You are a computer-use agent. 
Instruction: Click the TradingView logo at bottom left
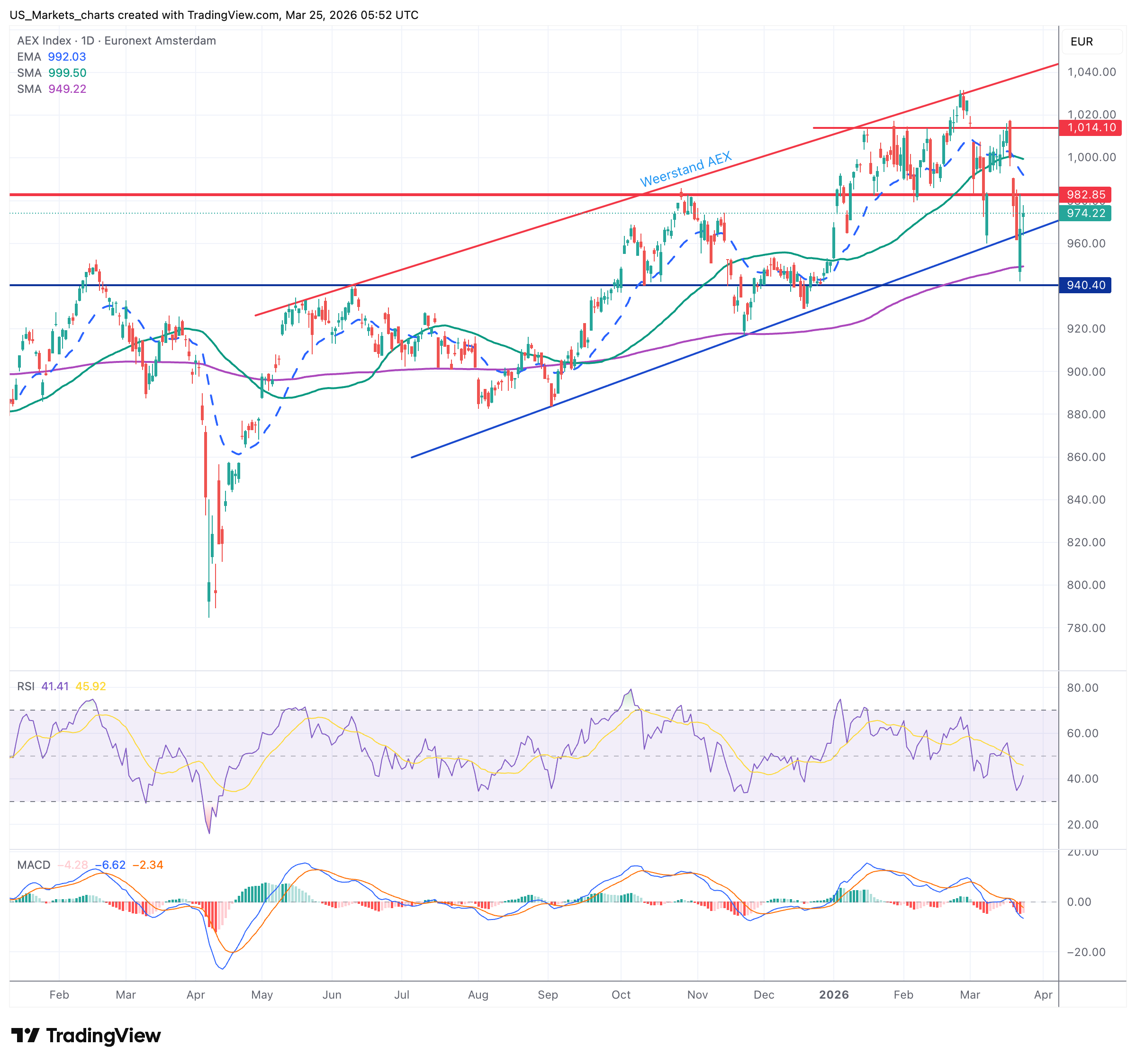tap(86, 1035)
